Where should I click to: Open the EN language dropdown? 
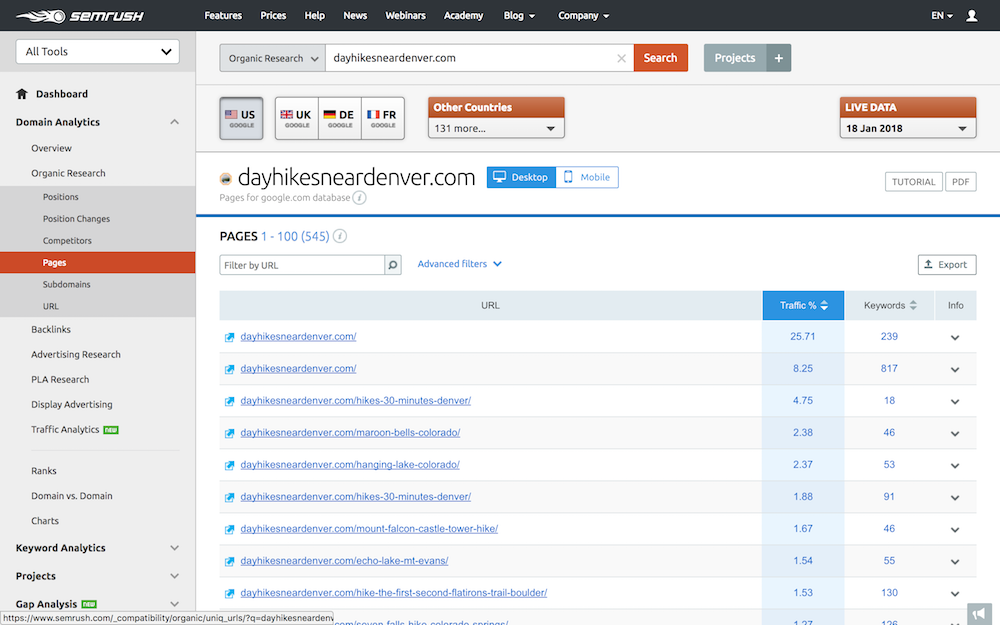coord(942,16)
